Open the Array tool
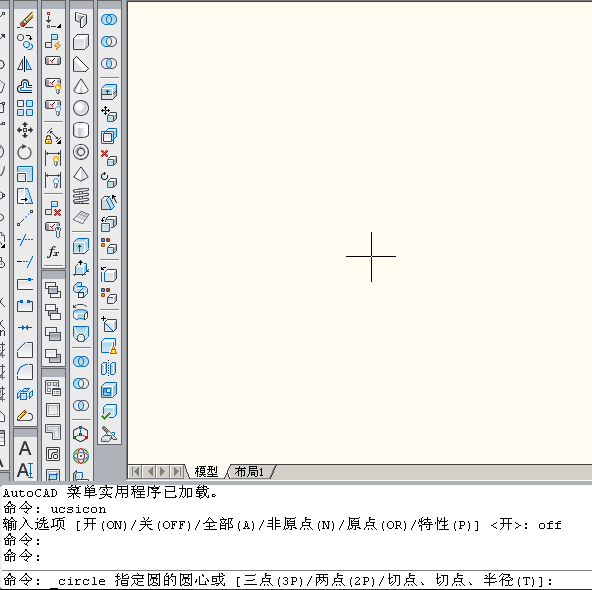 25,108
